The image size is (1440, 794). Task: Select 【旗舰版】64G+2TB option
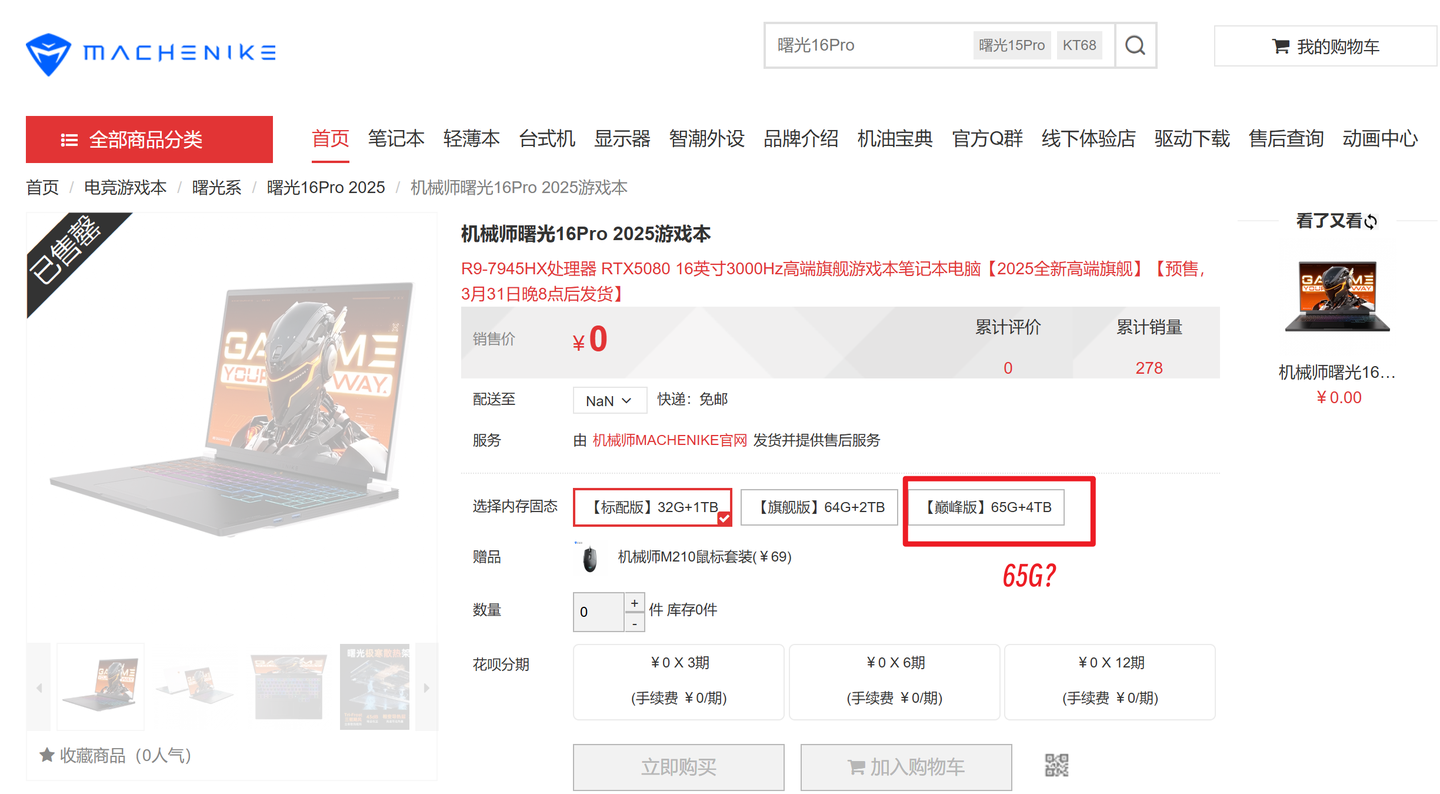point(819,507)
